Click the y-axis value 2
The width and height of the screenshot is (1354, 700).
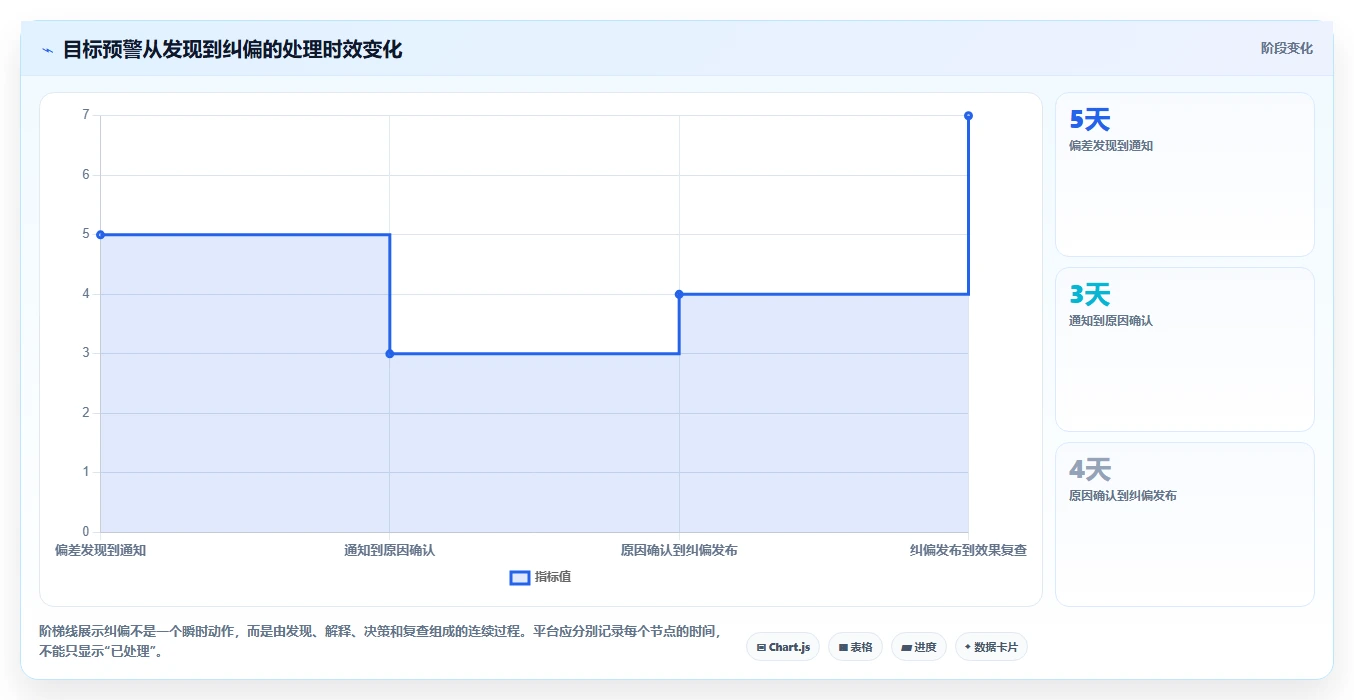tap(86, 413)
